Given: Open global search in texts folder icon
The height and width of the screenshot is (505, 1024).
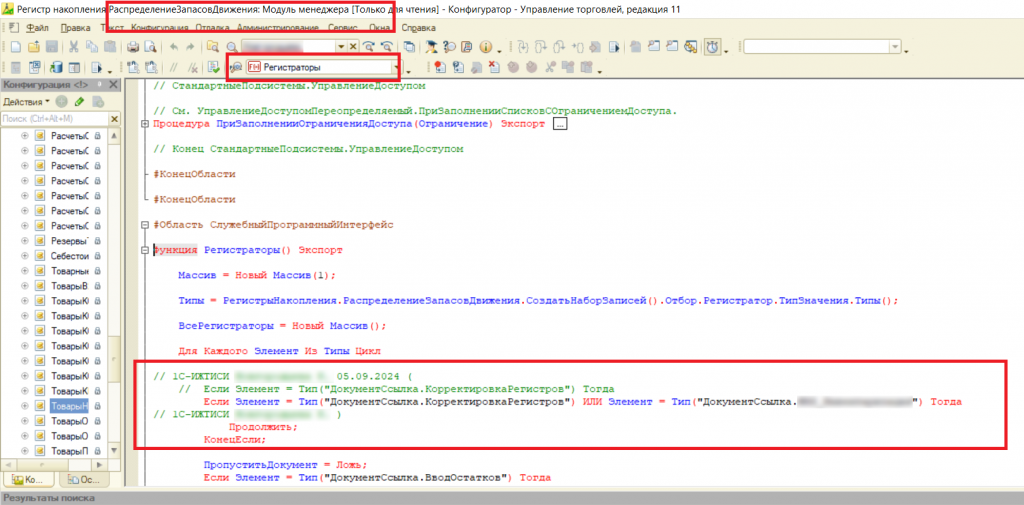Looking at the screenshot, I should click(212, 46).
